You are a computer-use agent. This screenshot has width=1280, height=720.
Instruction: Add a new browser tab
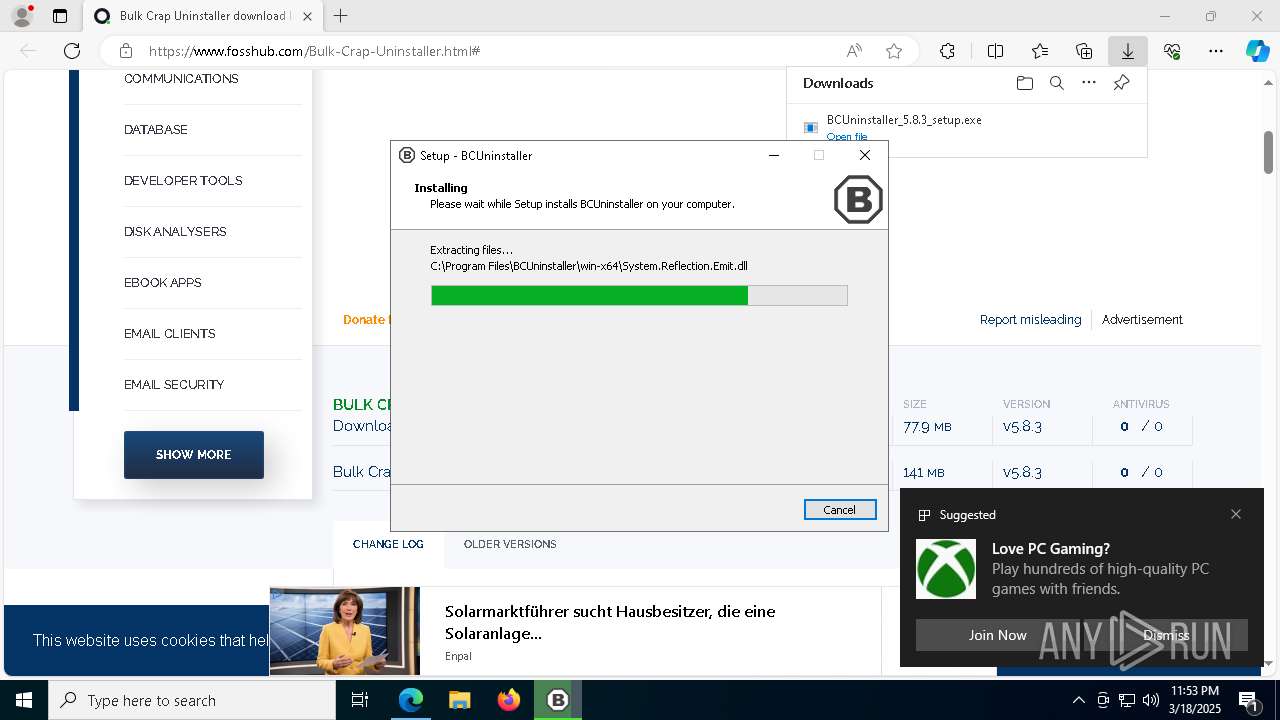point(341,16)
